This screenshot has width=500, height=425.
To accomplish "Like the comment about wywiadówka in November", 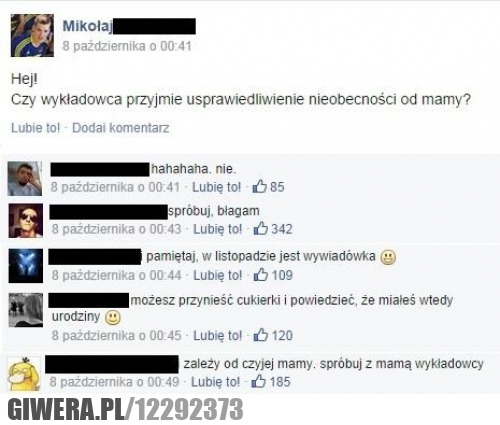I will [x=218, y=275].
